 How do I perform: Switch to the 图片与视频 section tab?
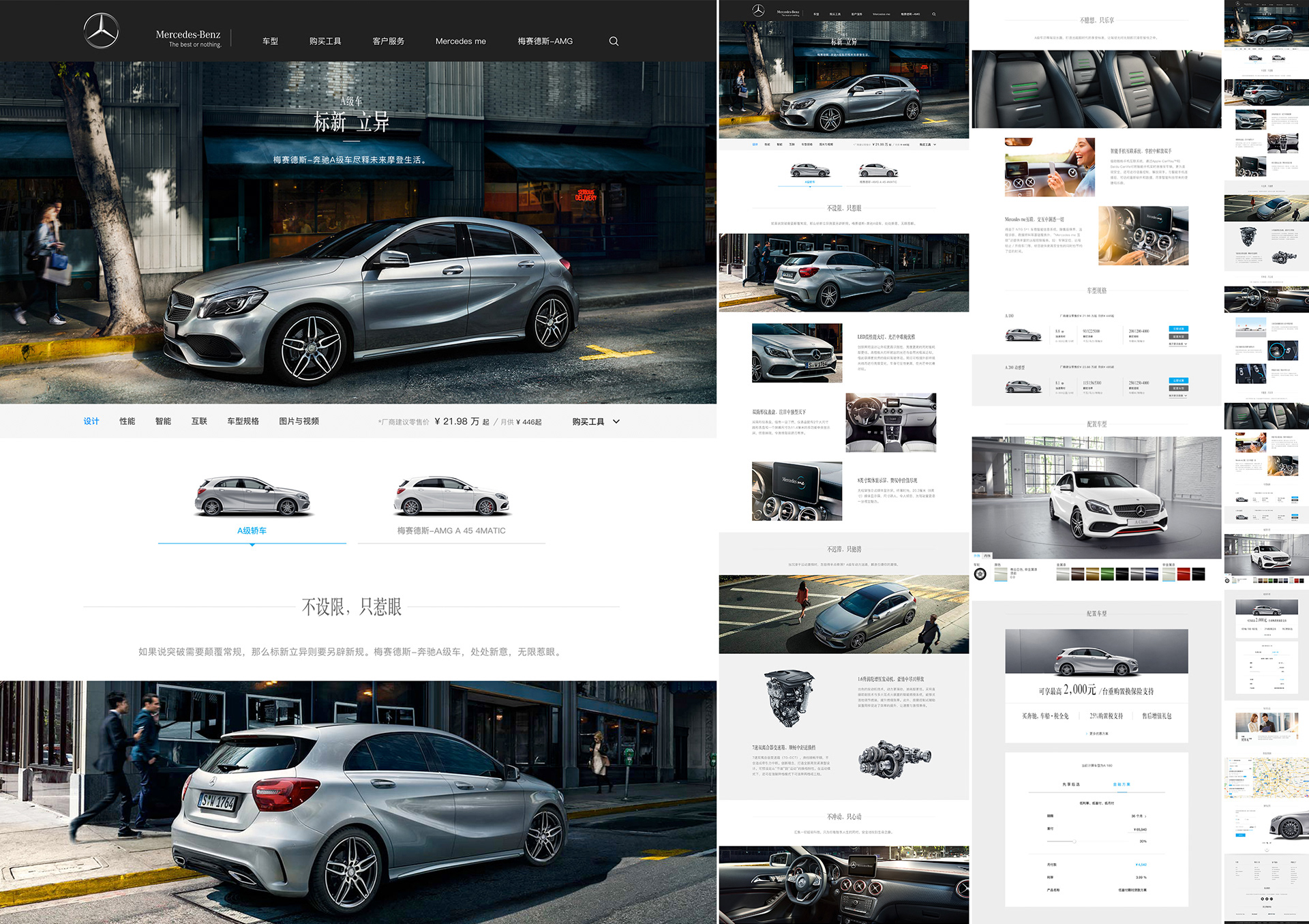click(299, 421)
